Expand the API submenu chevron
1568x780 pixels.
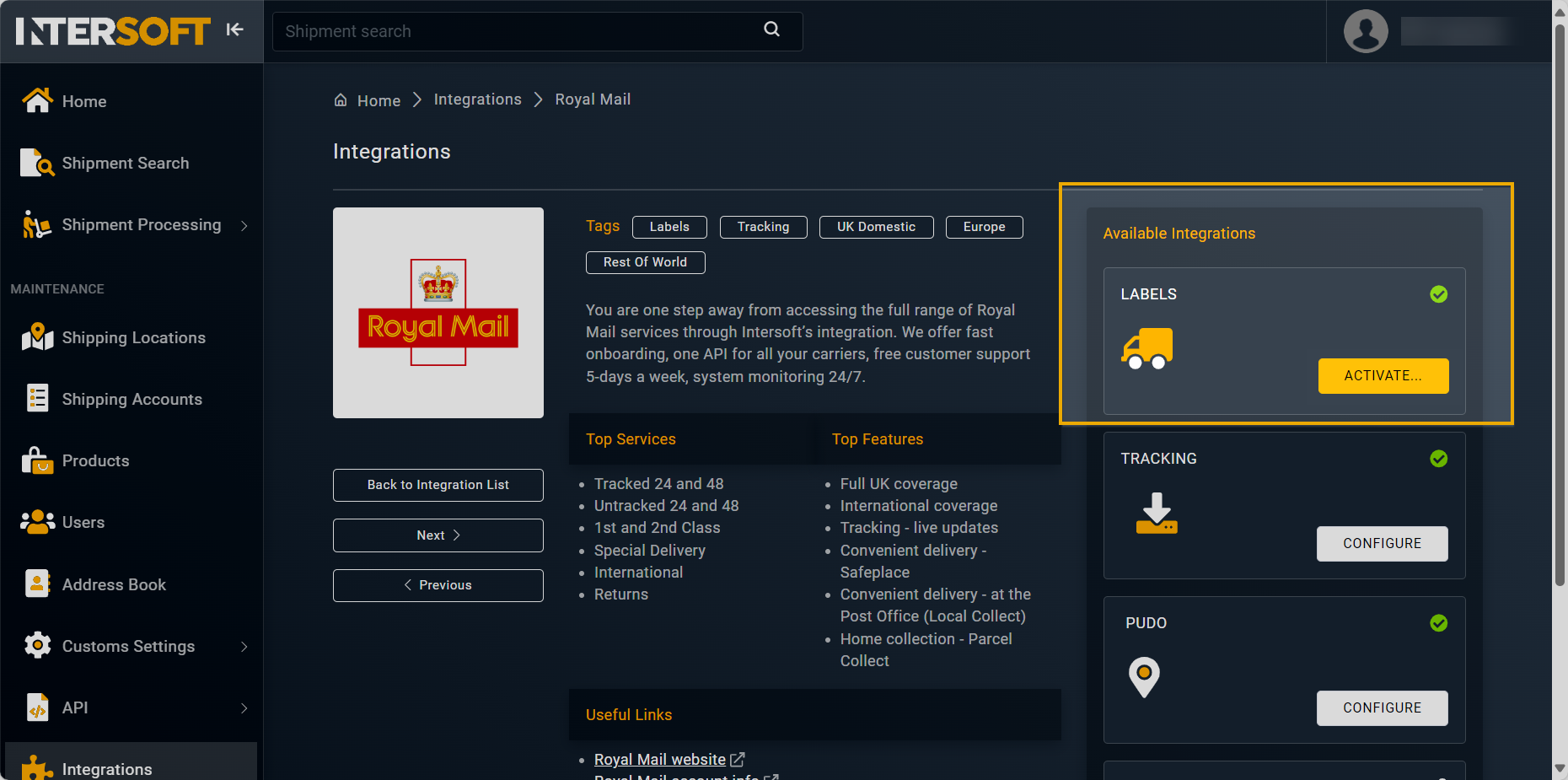244,707
